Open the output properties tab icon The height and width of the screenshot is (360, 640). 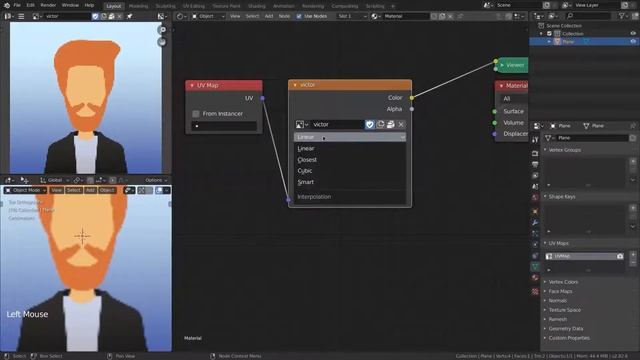[x=535, y=164]
